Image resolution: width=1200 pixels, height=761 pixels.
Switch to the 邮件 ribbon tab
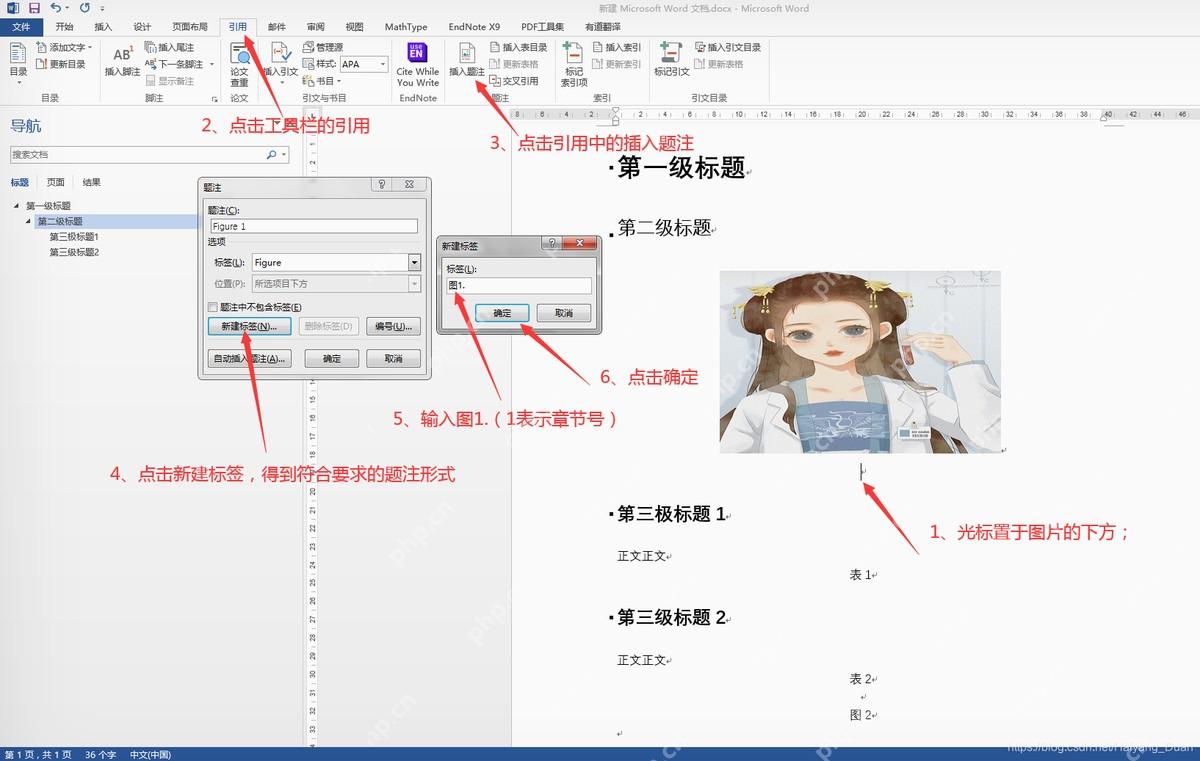click(276, 27)
